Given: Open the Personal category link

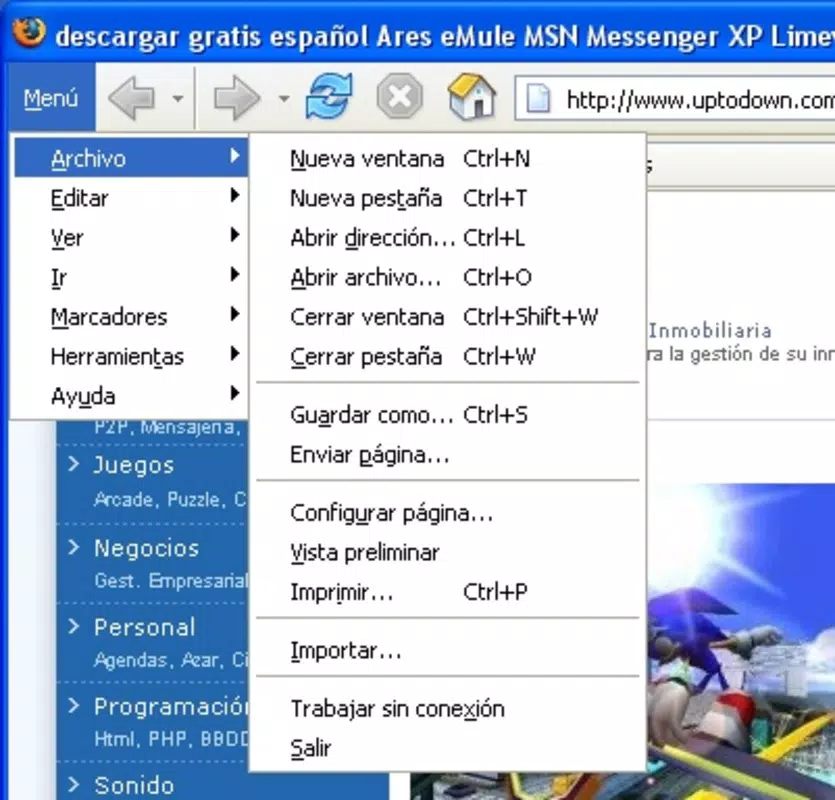Looking at the screenshot, I should 144,627.
